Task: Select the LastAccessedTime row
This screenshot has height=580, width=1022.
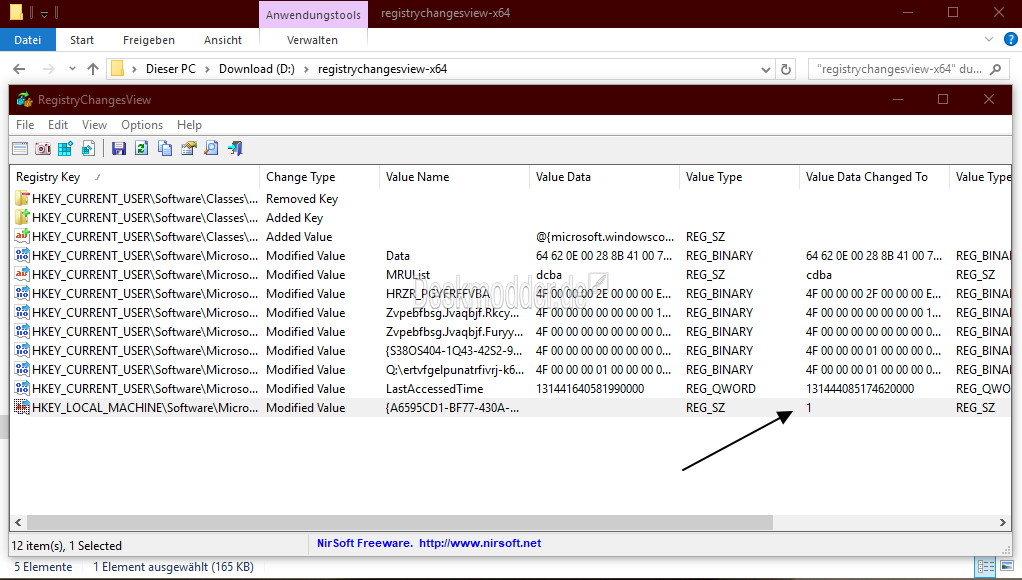Action: click(511, 388)
